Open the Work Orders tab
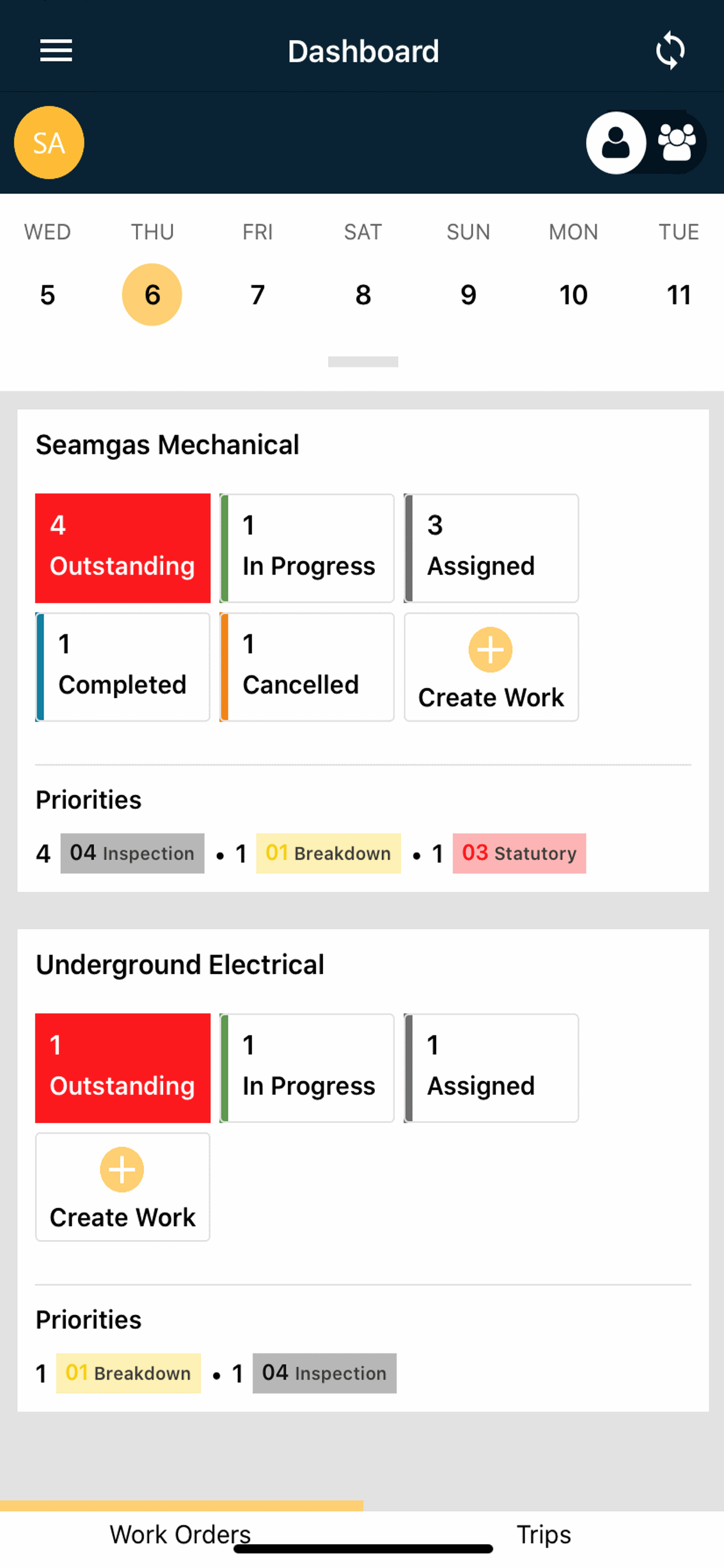724x1568 pixels. (x=181, y=1535)
